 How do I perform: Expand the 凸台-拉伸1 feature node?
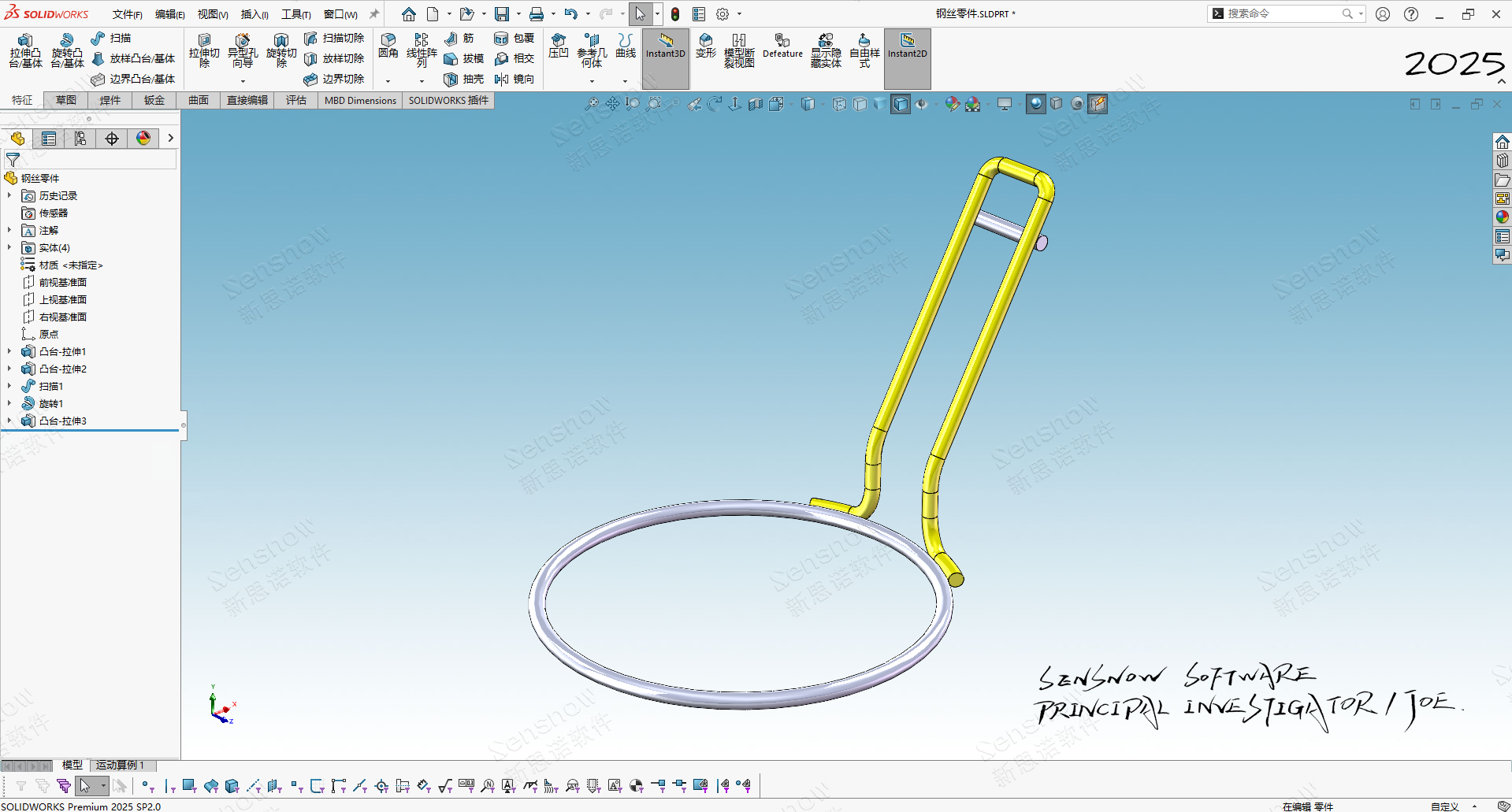(x=9, y=352)
